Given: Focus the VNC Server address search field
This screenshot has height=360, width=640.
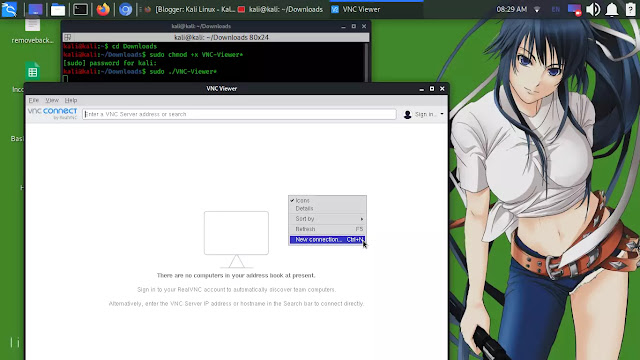Looking at the screenshot, I should coord(239,114).
